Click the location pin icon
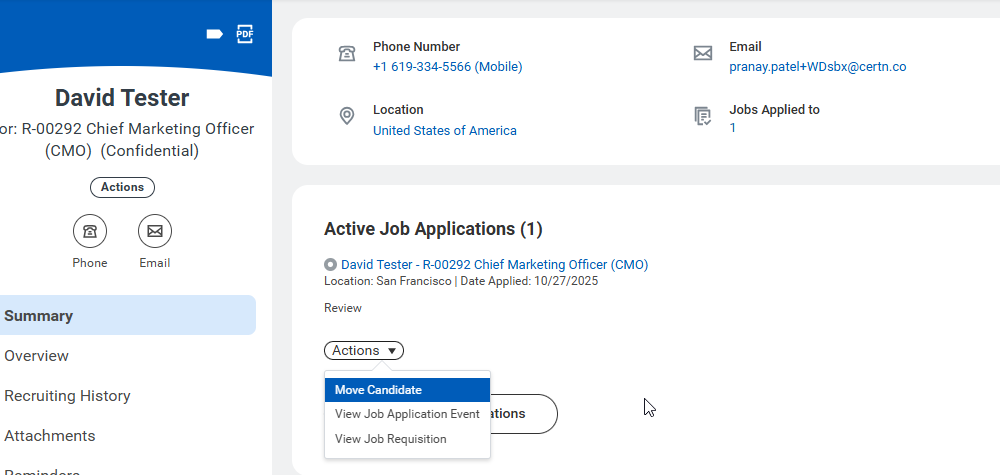The width and height of the screenshot is (1000, 475). [347, 116]
